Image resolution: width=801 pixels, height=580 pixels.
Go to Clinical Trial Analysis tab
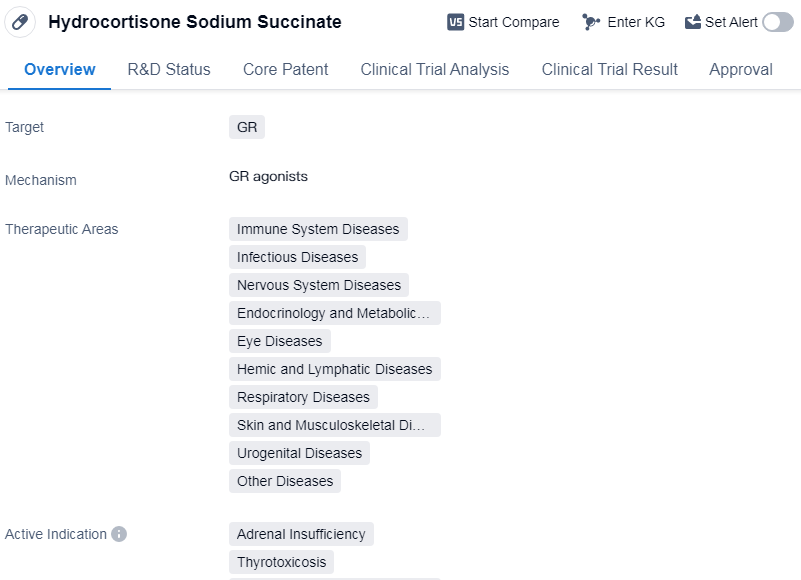pyautogui.click(x=434, y=69)
